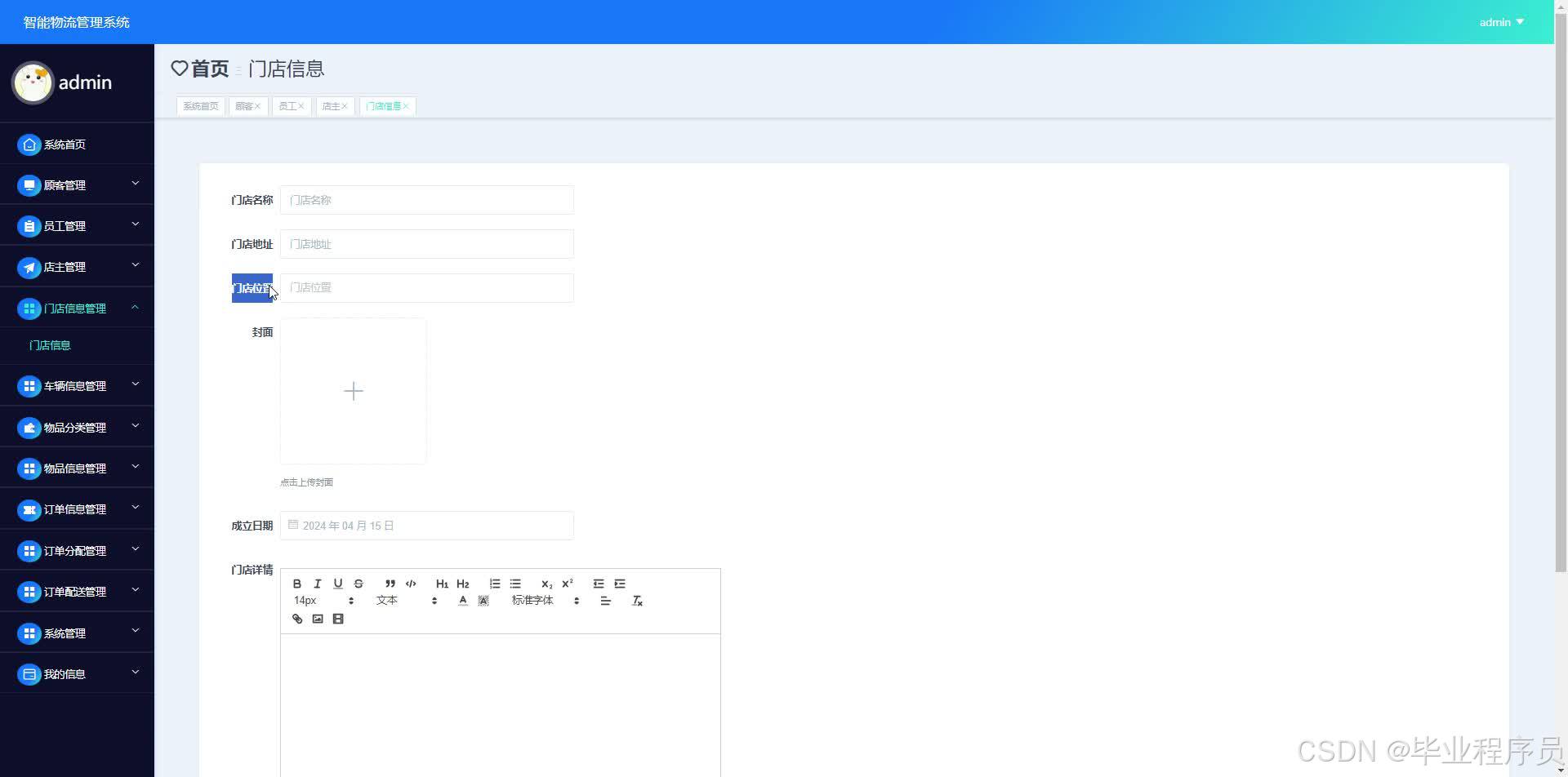Expand the 物品信息管理 sidebar menu
The image size is (1568, 777).
pos(77,468)
